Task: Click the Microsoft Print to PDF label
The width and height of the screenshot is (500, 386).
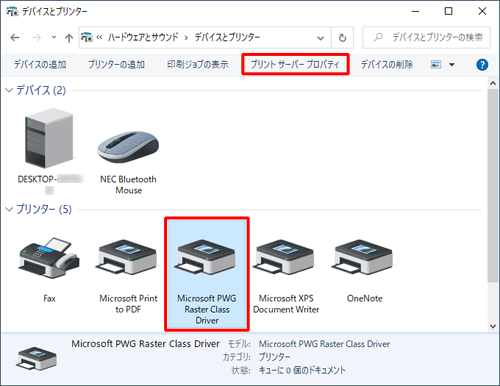Action: pyautogui.click(x=128, y=304)
